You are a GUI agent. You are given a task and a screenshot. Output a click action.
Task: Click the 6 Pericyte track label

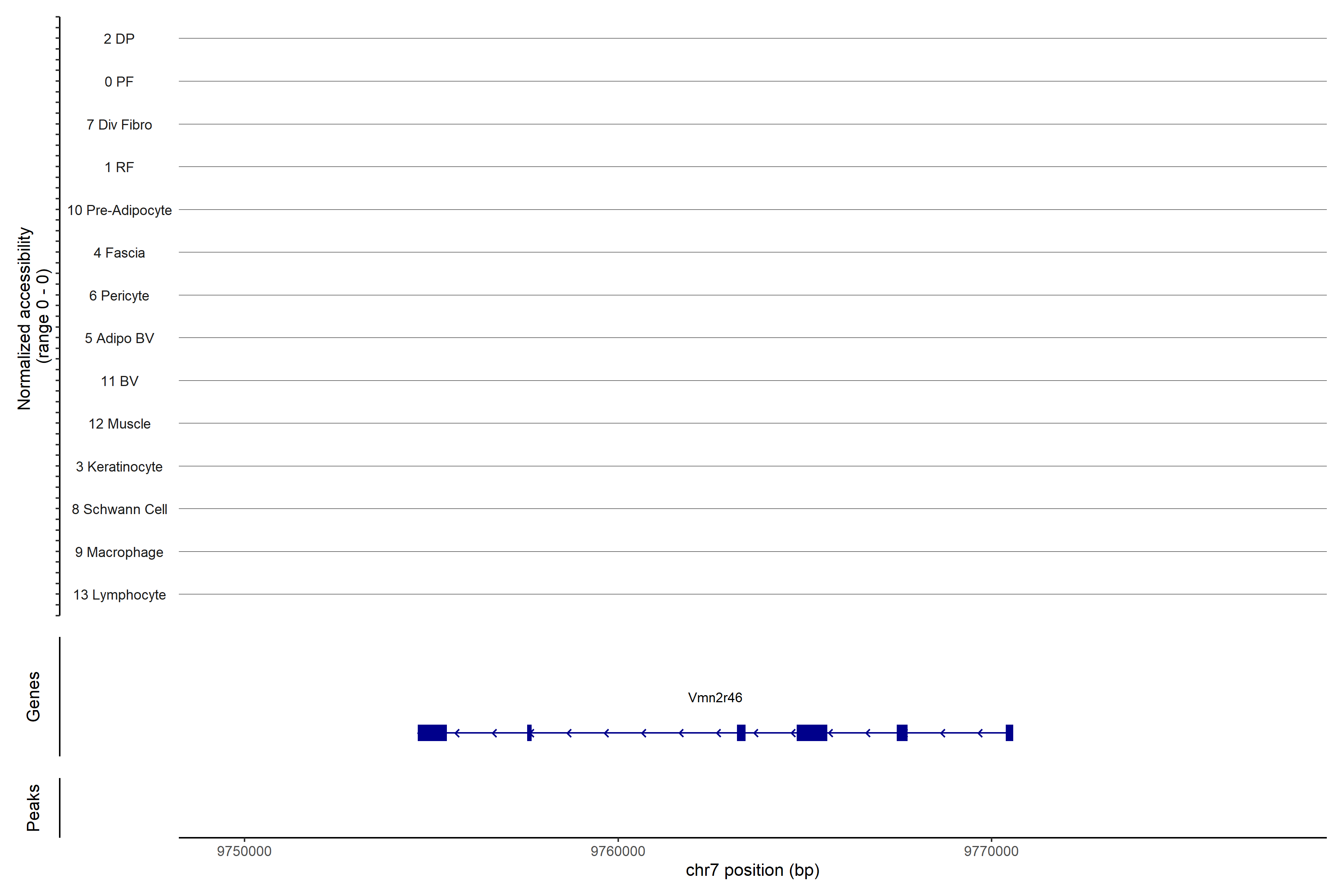coord(119,295)
